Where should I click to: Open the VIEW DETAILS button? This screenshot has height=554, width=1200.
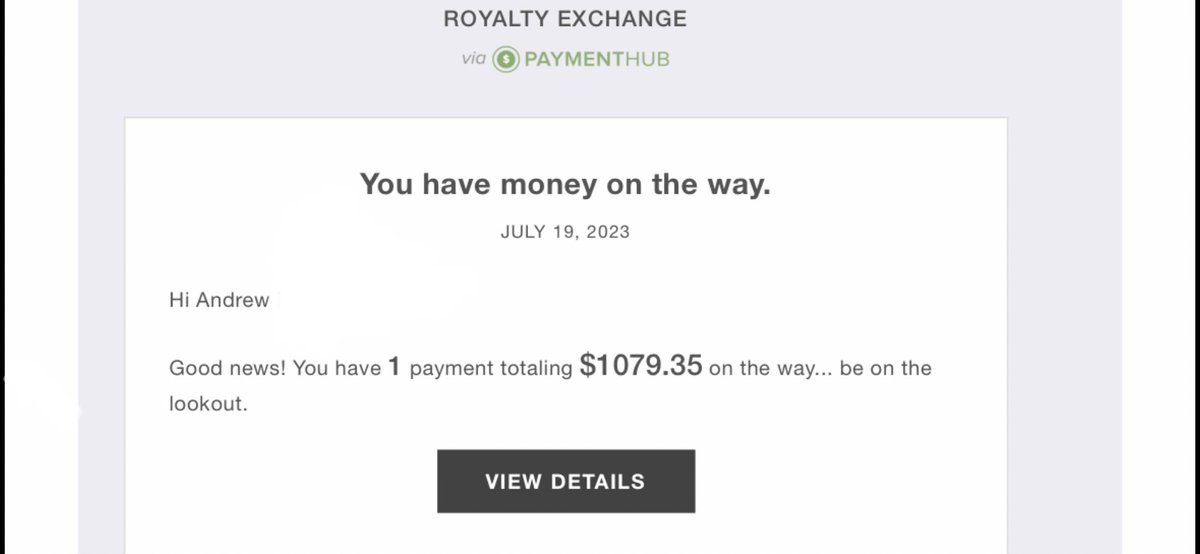coord(566,481)
